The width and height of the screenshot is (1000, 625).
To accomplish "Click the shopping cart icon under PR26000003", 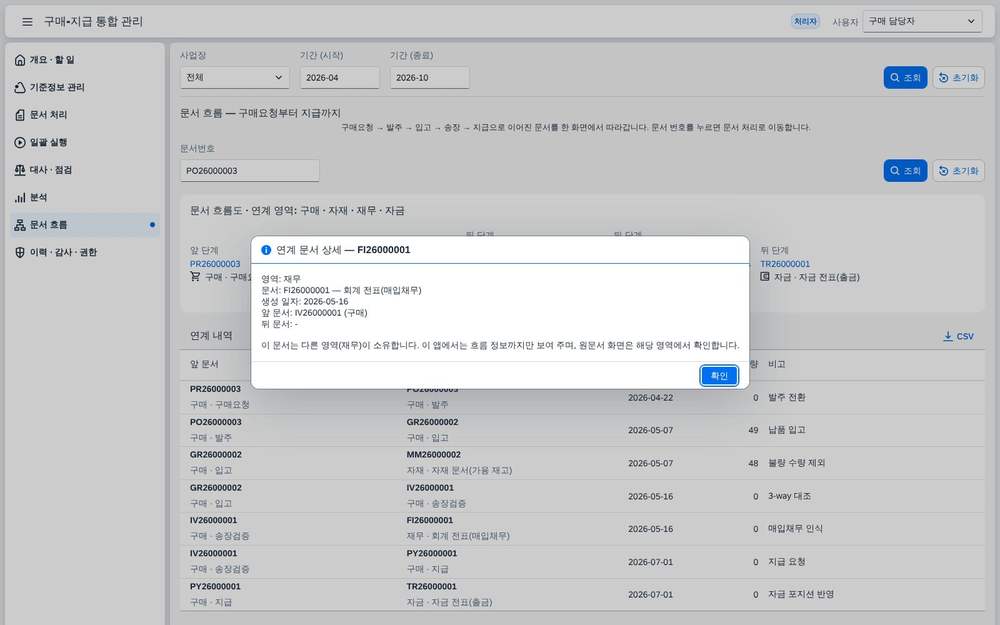I will point(195,277).
